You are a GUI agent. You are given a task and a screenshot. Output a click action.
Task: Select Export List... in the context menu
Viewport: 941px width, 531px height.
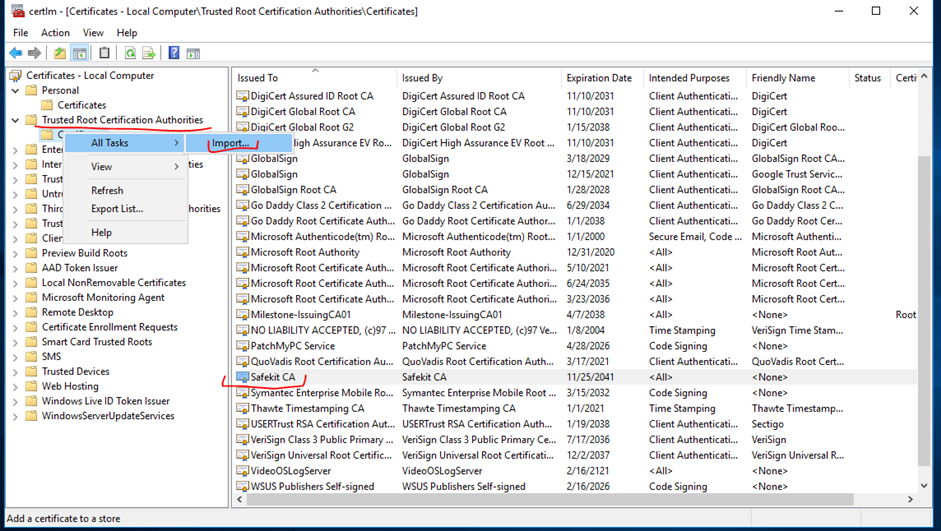125,209
